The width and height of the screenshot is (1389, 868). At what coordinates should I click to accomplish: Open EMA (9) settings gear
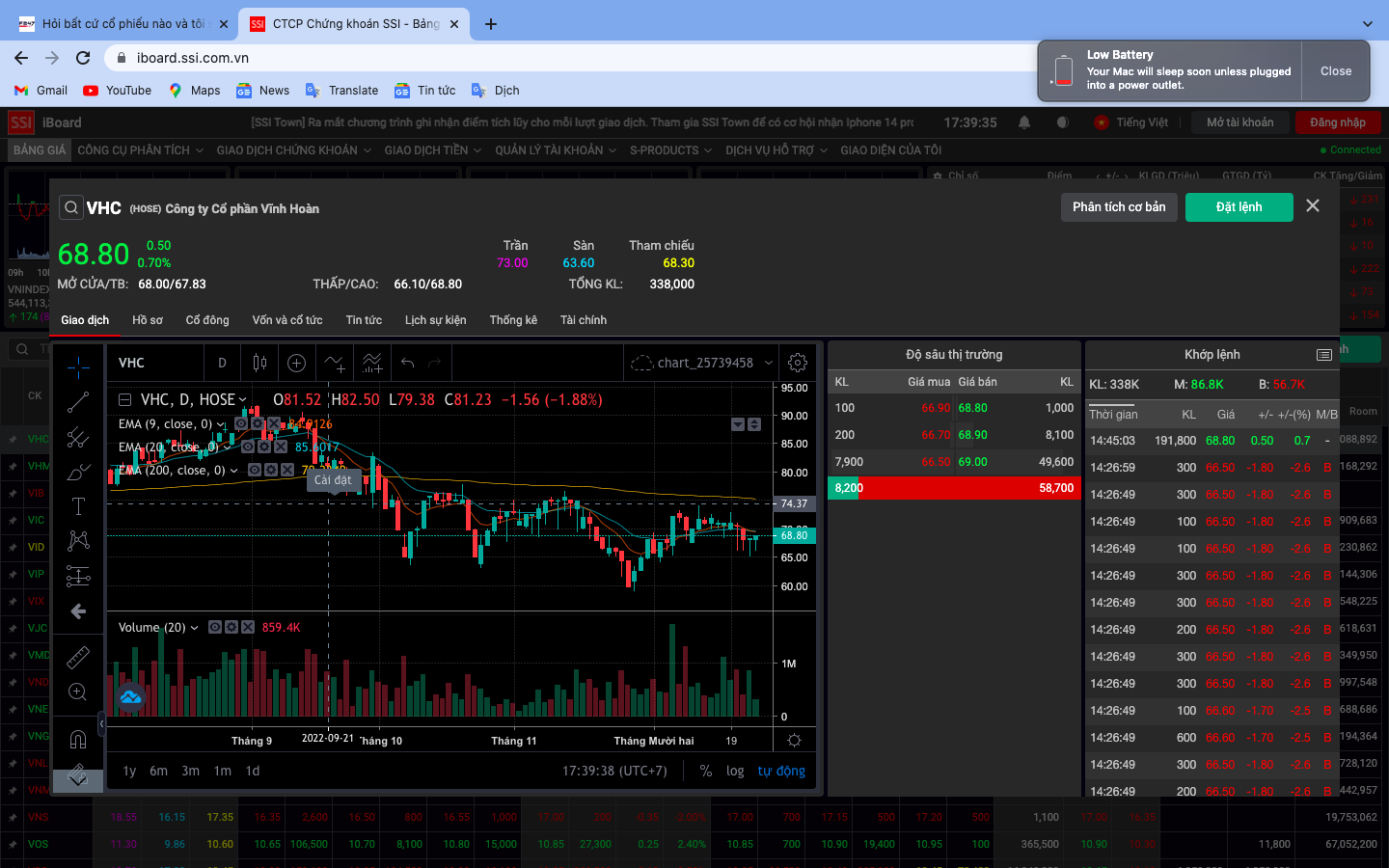[258, 424]
